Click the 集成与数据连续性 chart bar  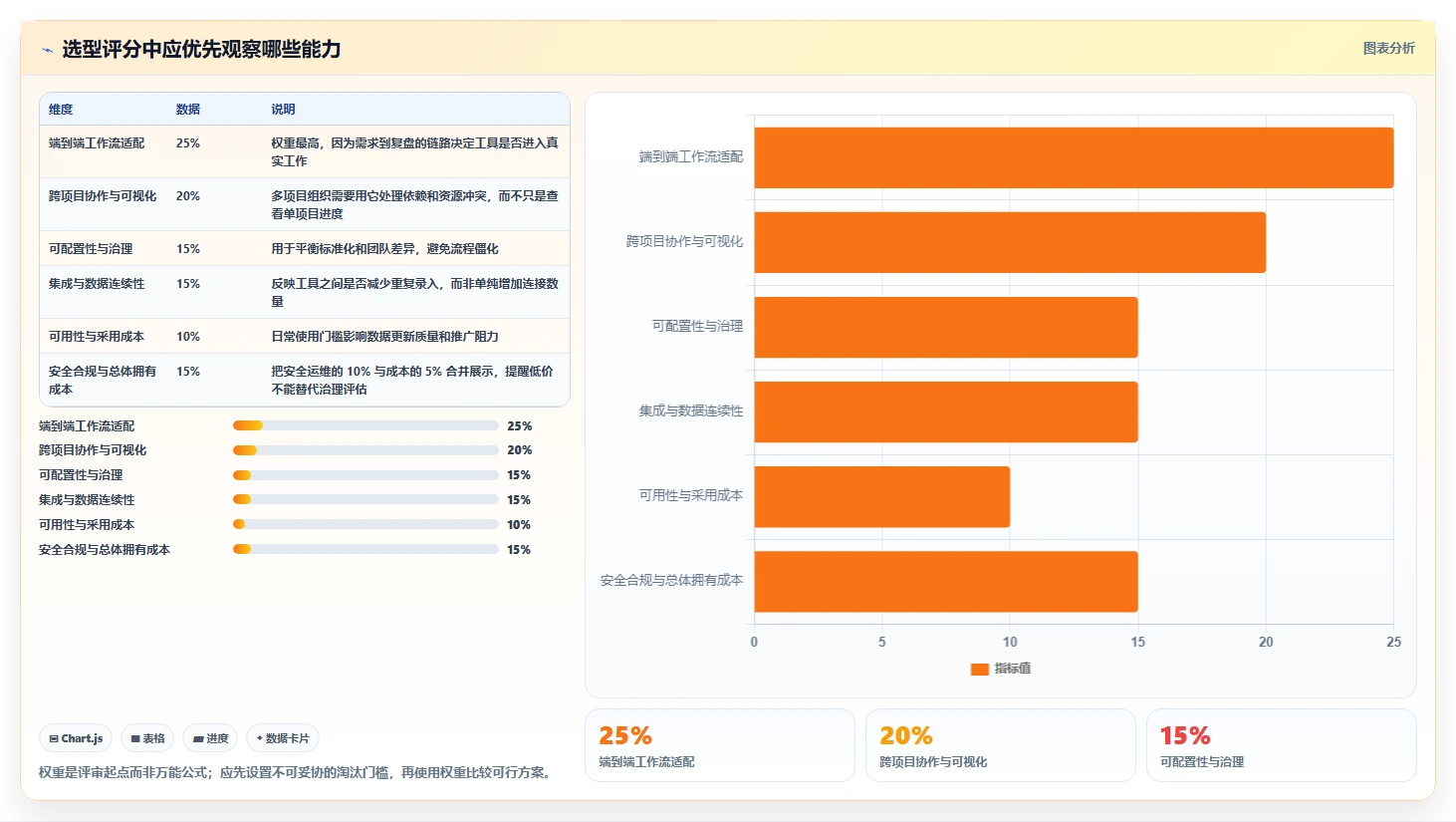pyautogui.click(x=946, y=411)
